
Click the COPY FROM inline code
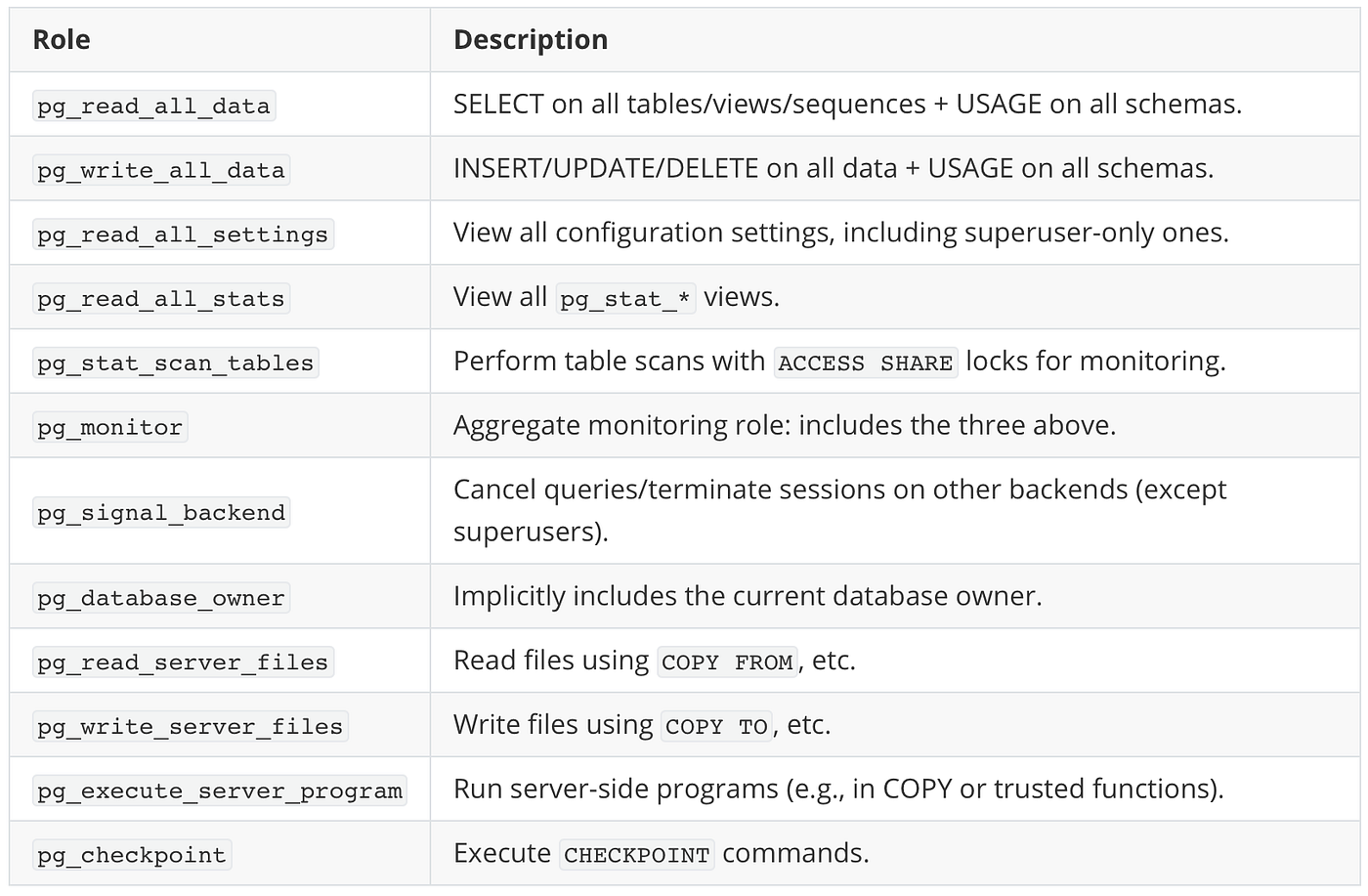727,662
